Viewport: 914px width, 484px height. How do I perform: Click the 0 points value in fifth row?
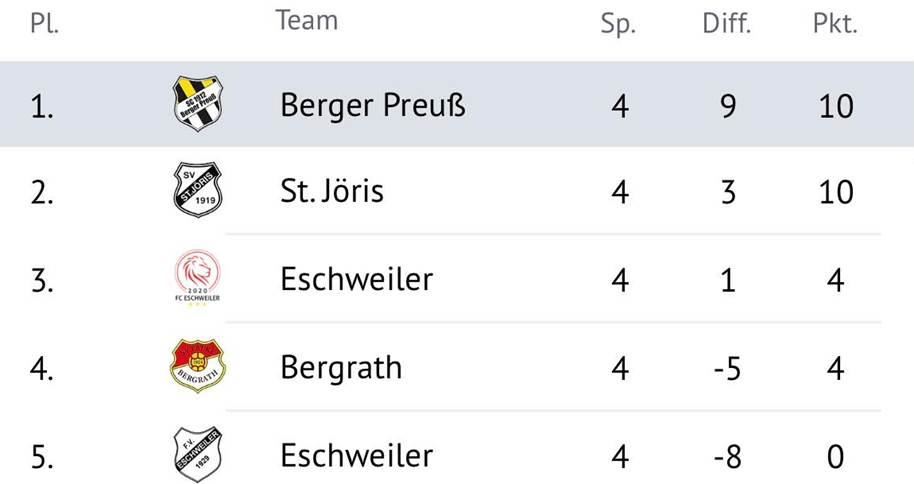pos(835,456)
